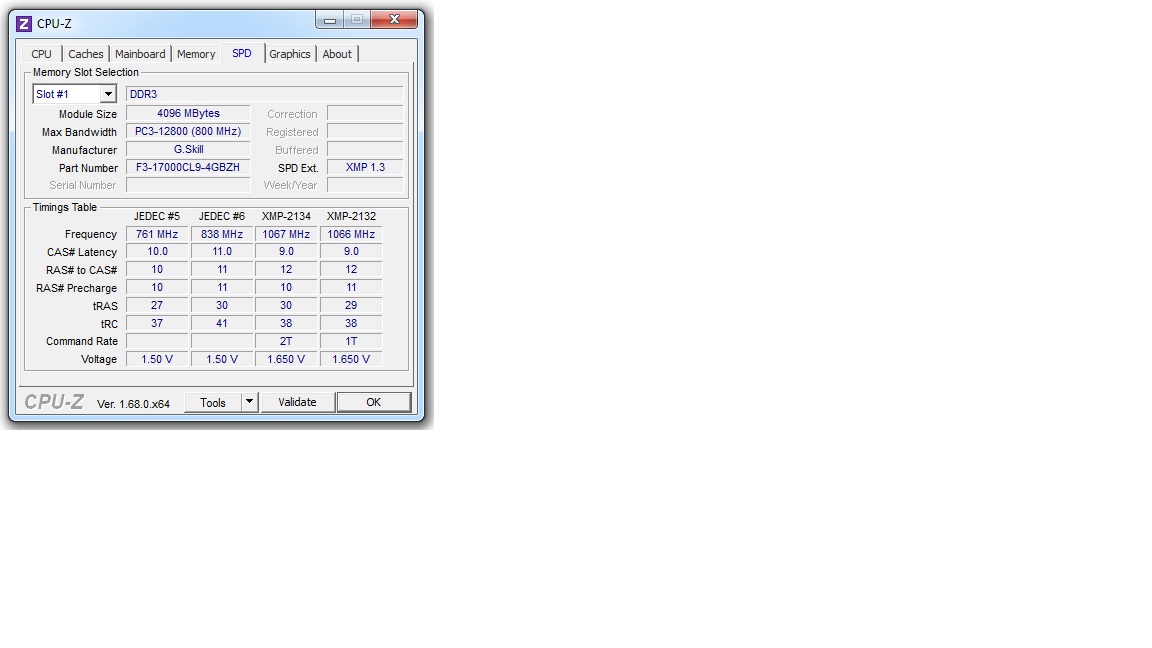This screenshot has width=1152, height=648.
Task: Click the 1.50 V voltage under JEDEC #5
Action: coord(157,359)
